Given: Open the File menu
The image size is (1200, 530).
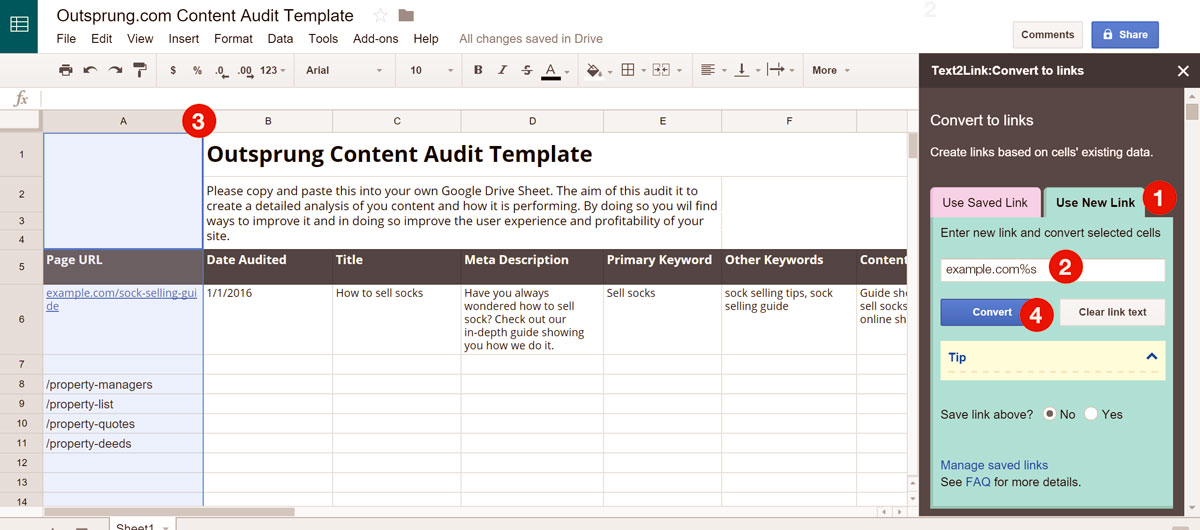Looking at the screenshot, I should [66, 39].
